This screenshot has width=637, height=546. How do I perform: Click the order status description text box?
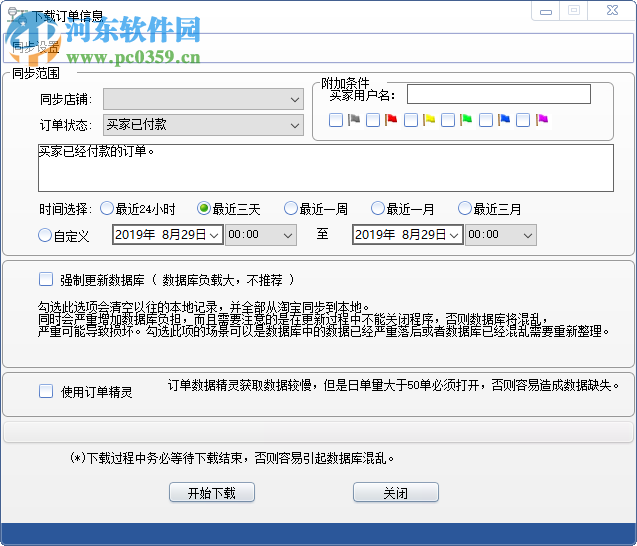pos(326,168)
